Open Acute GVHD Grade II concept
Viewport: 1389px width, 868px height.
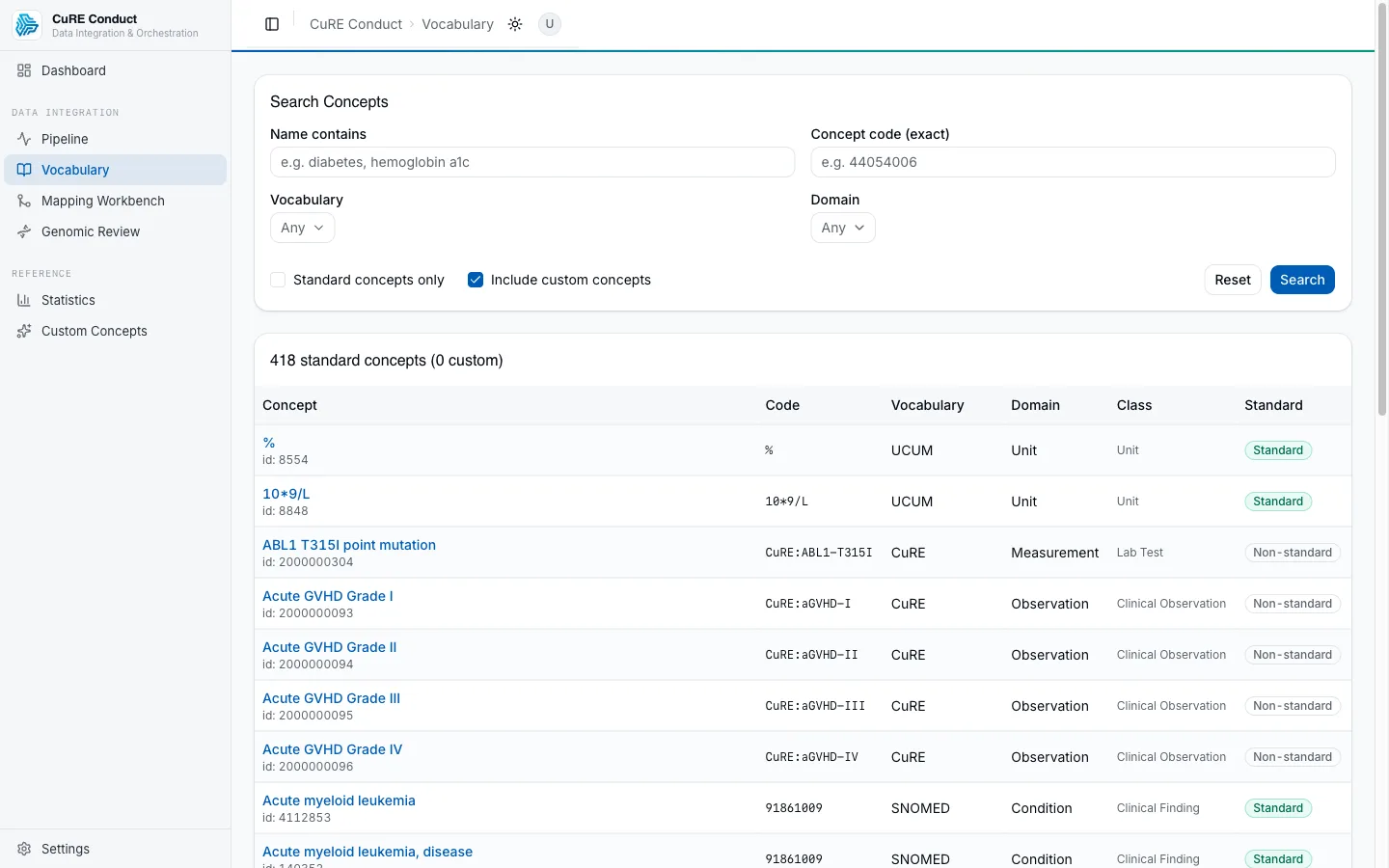[x=330, y=647]
